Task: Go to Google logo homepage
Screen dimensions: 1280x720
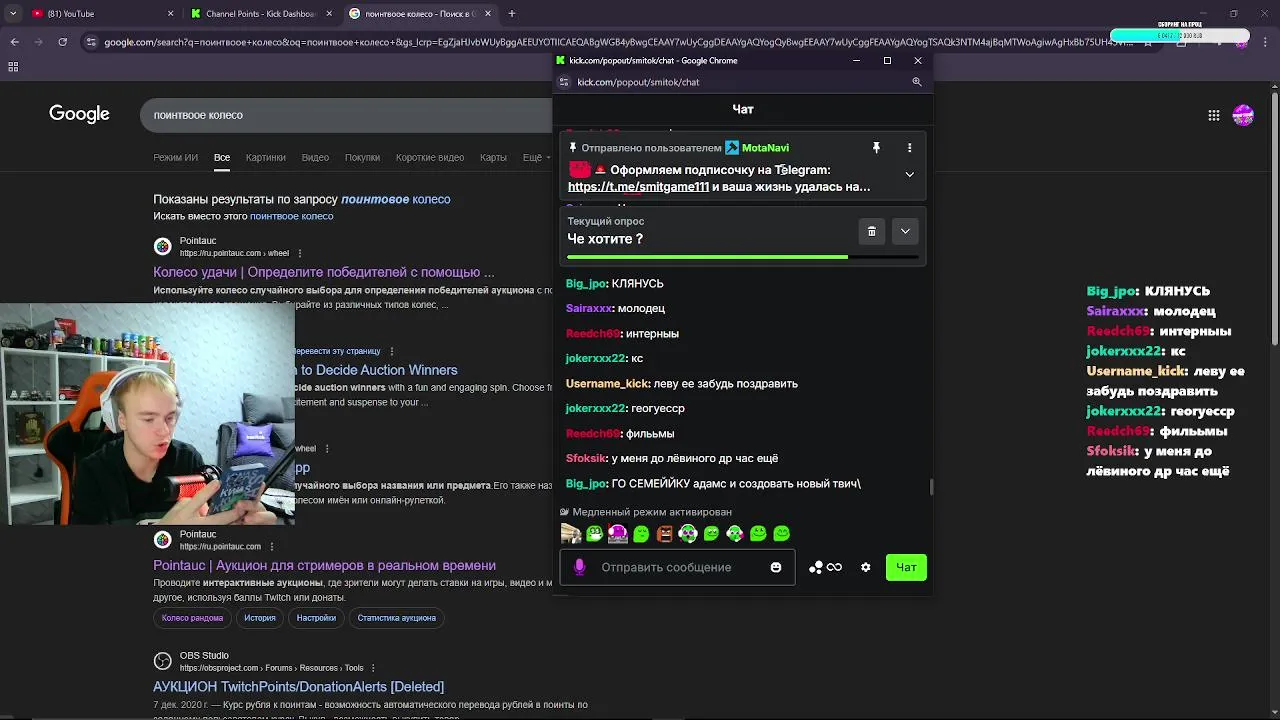Action: tap(79, 114)
